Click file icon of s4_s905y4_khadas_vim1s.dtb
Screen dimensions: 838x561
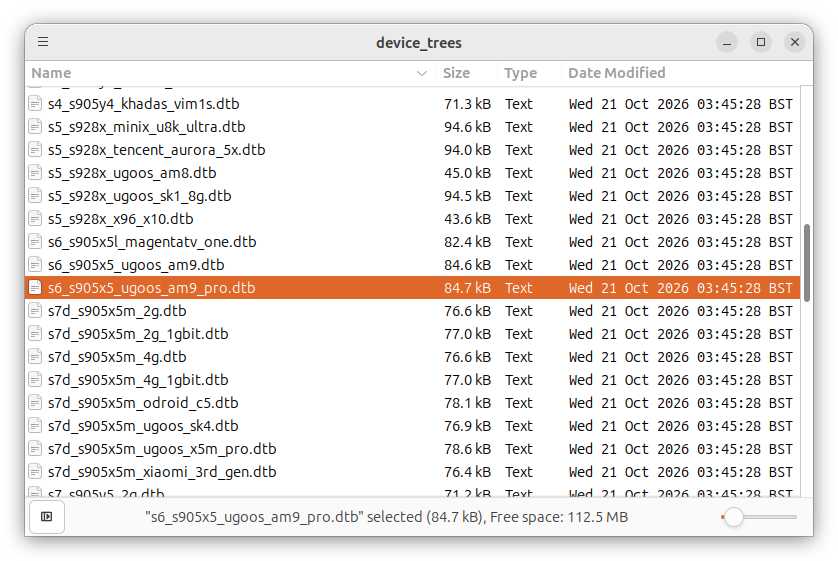(35, 104)
